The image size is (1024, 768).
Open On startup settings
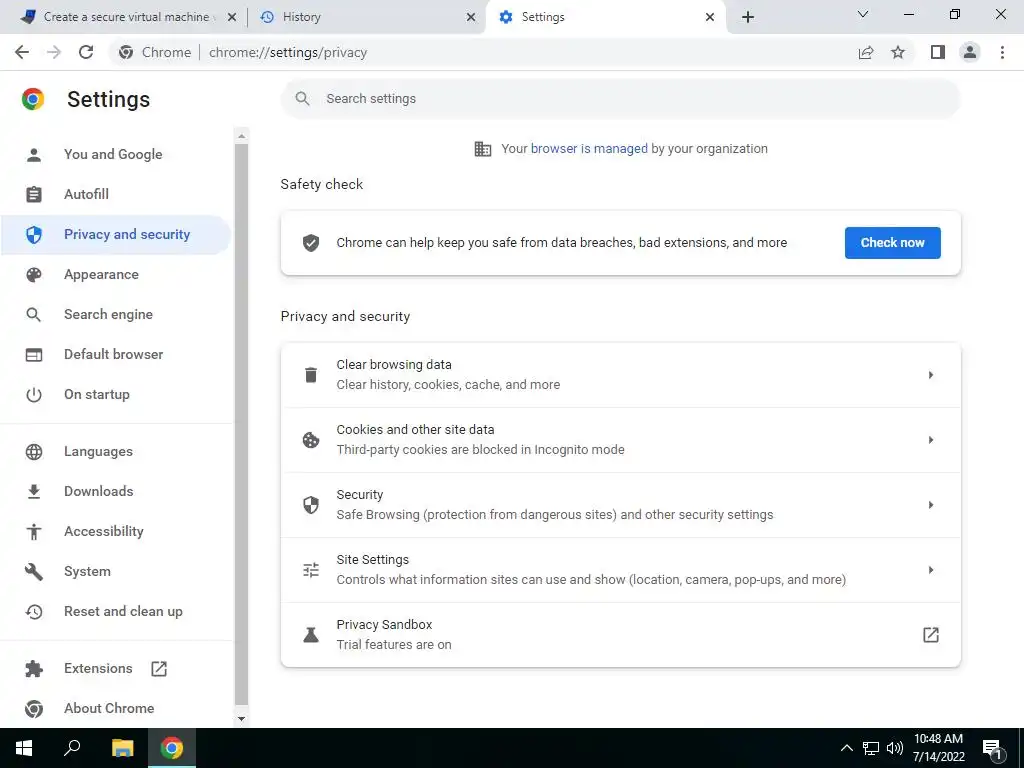[115, 394]
